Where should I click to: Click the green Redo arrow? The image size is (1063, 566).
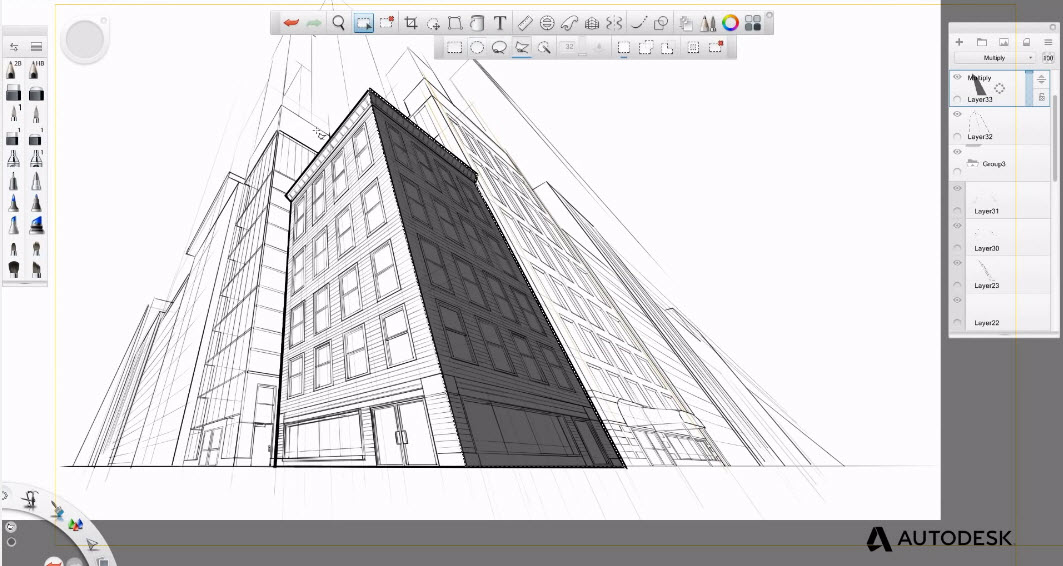[x=313, y=23]
